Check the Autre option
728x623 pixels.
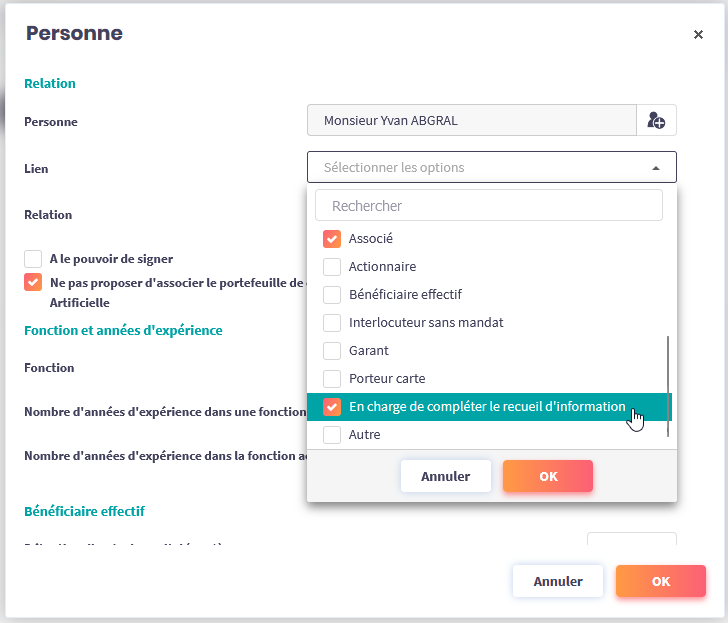[x=332, y=435]
